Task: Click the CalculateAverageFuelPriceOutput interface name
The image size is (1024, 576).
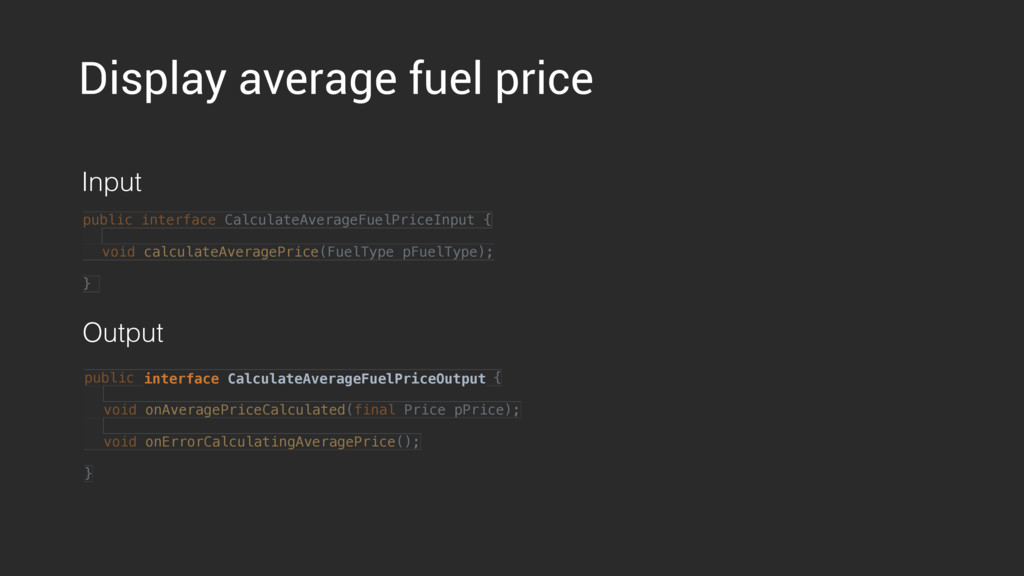Action: (x=357, y=379)
